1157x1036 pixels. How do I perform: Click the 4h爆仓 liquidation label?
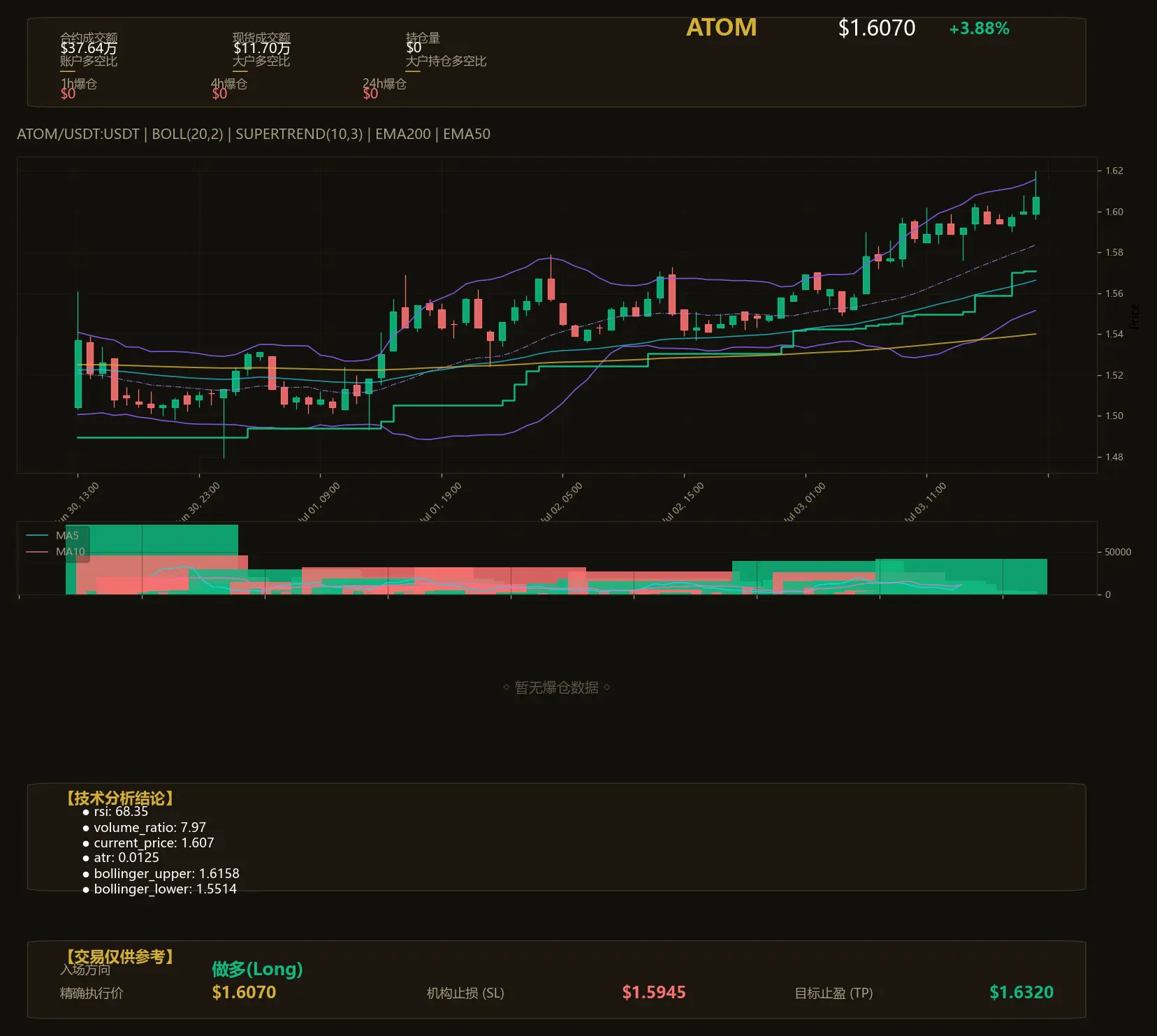coord(229,83)
